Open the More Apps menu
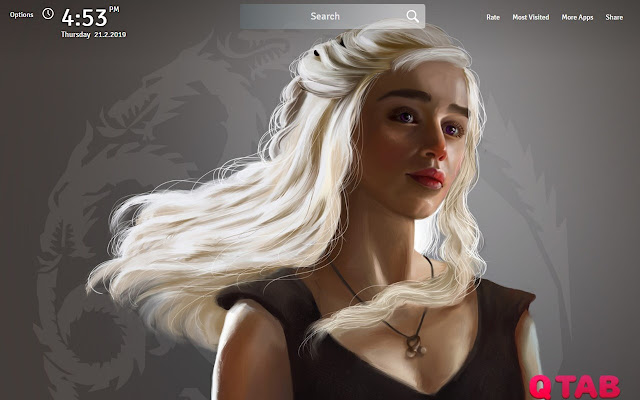Image resolution: width=640 pixels, height=400 pixels. click(577, 17)
